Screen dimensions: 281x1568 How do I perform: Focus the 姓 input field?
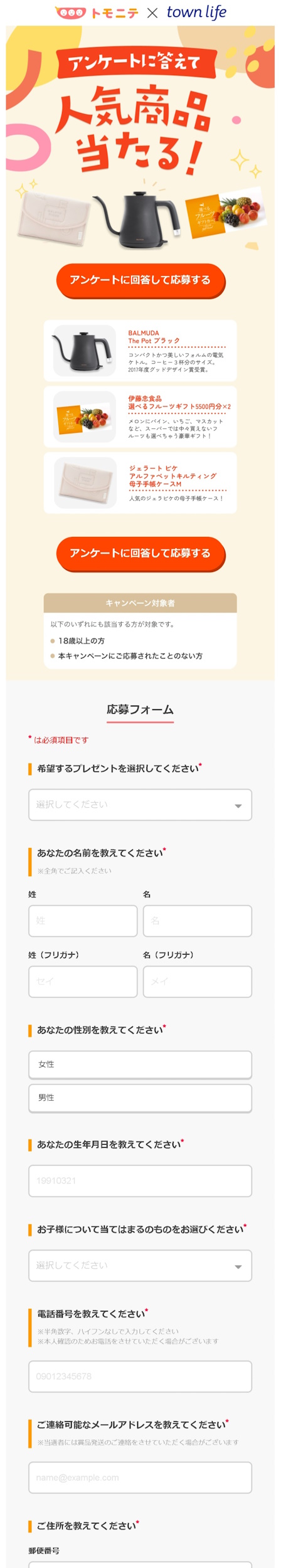pos(83,920)
